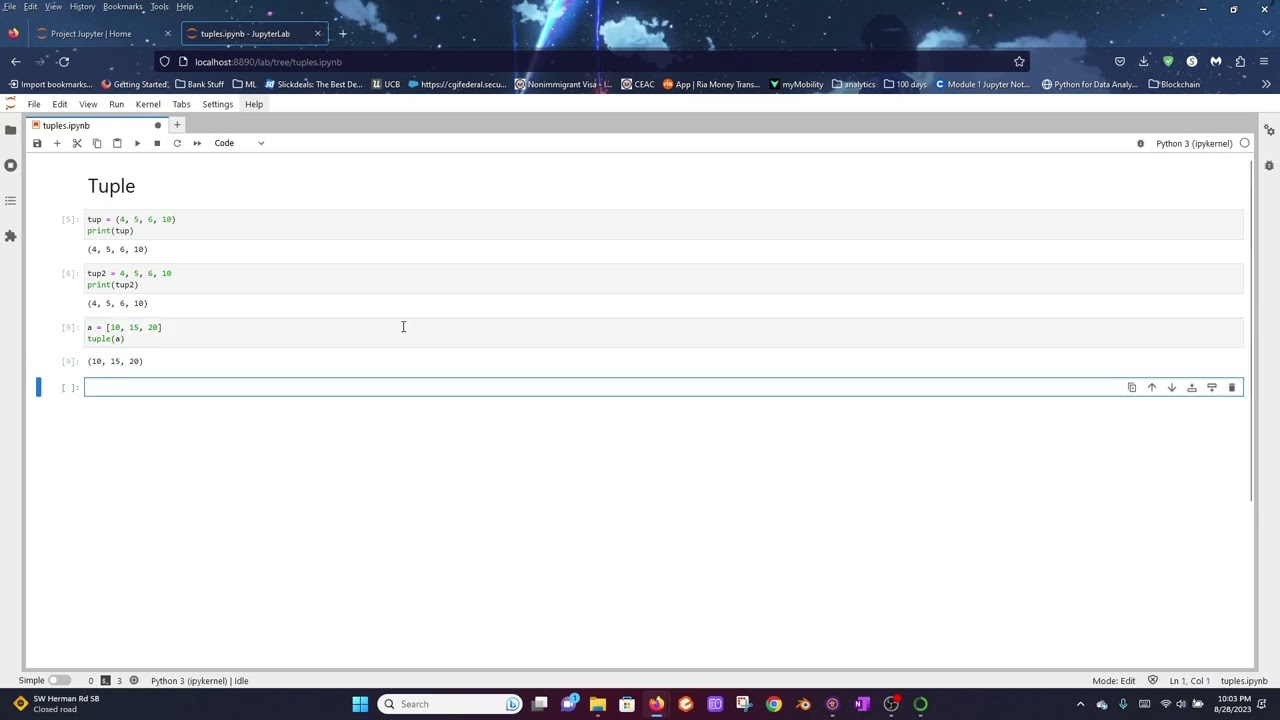Open the File Browser sidebar panel
This screenshot has width=1280, height=720.
[10, 130]
